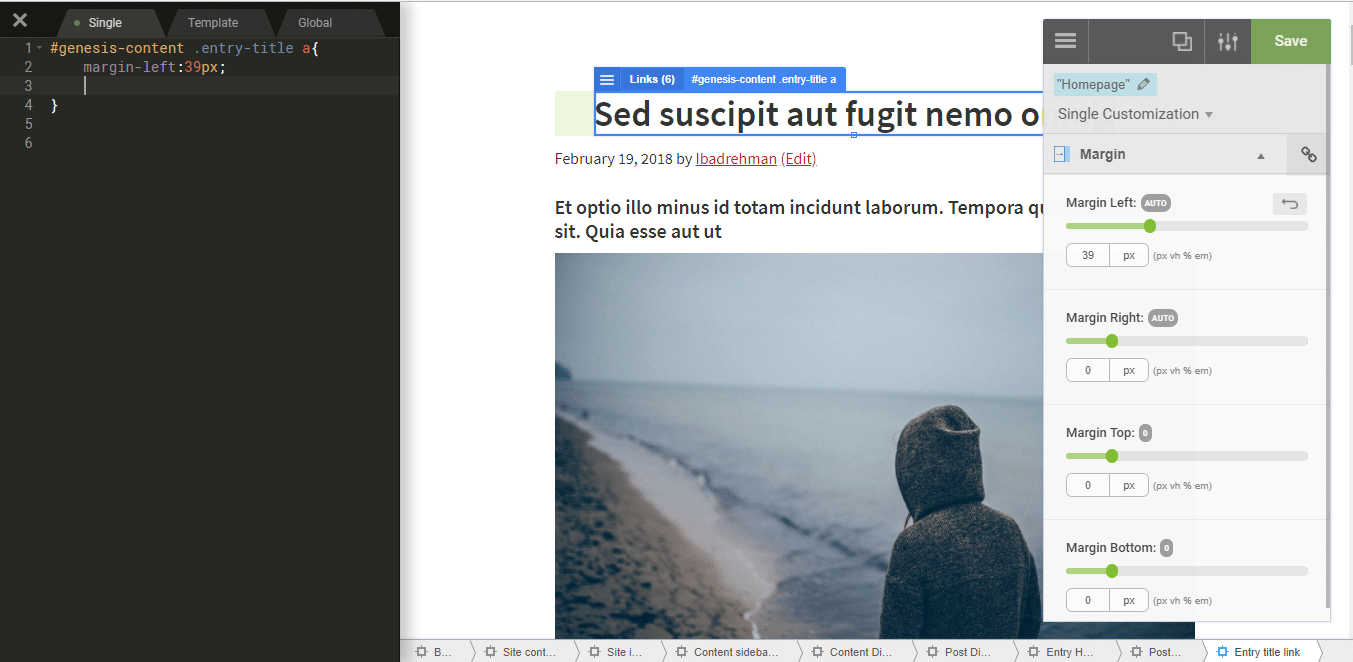Screen dimensions: 1353x662
Task: Click the overlapping squares icon
Action: coord(1182,41)
